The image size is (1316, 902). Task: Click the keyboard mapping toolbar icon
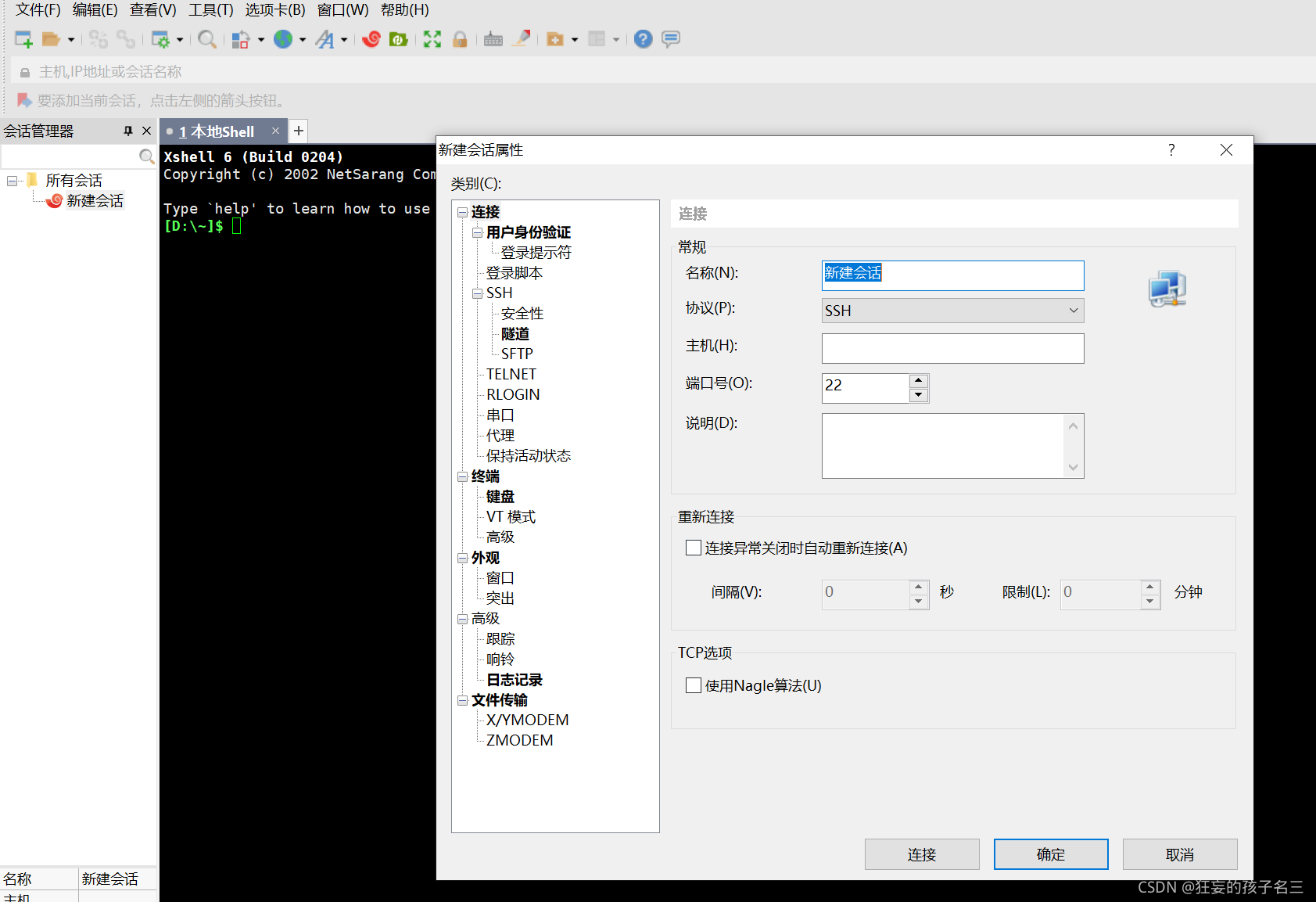click(493, 39)
